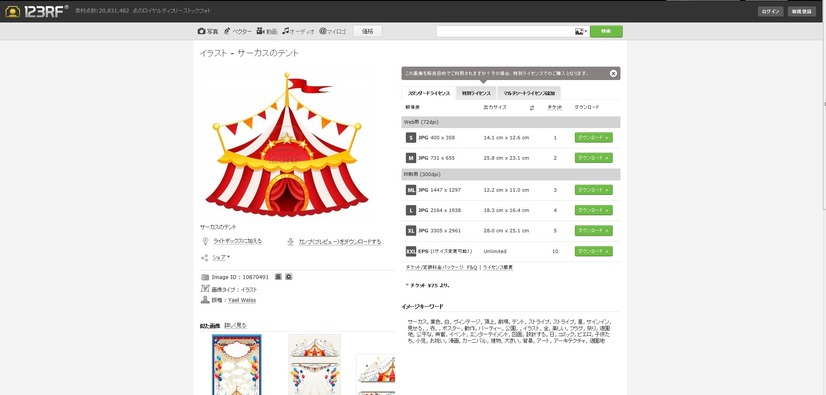The width and height of the screenshot is (826, 395).
Task: Click inside the search input field
Action: [505, 32]
